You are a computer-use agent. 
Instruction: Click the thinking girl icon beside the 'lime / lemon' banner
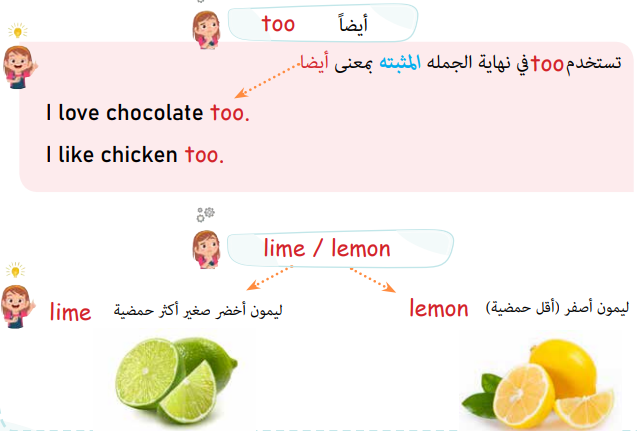[x=206, y=249]
